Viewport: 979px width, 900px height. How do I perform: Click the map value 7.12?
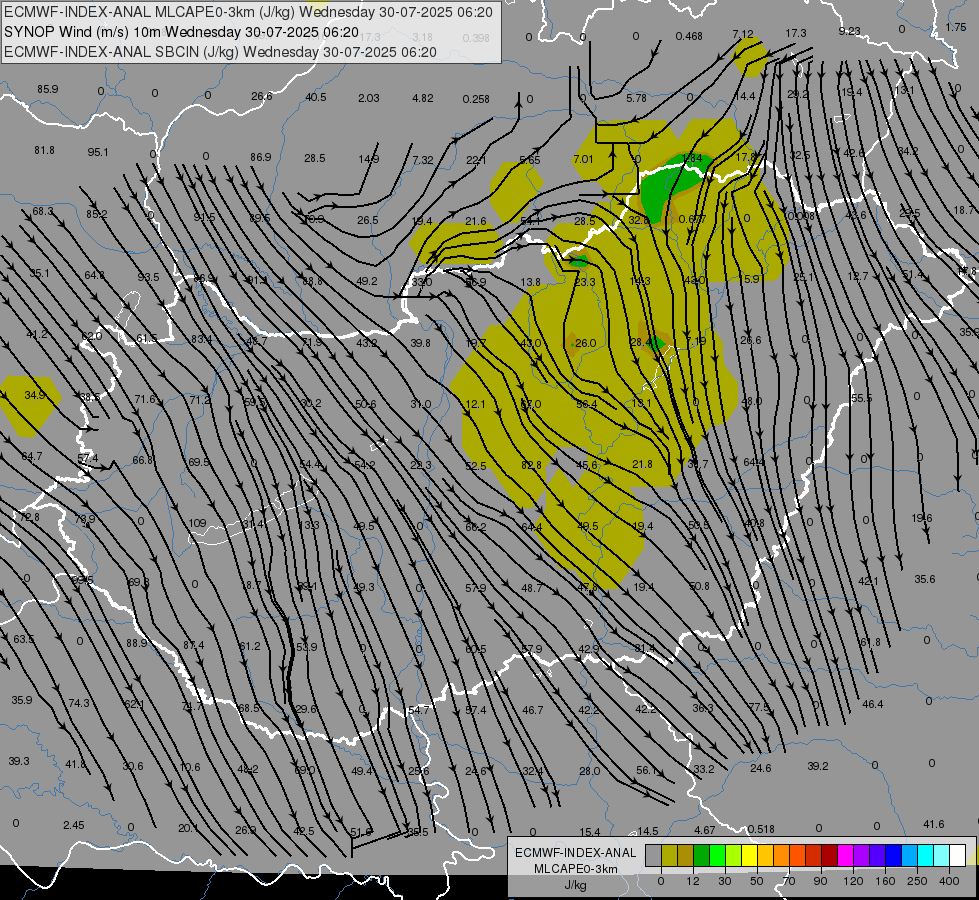click(x=743, y=34)
